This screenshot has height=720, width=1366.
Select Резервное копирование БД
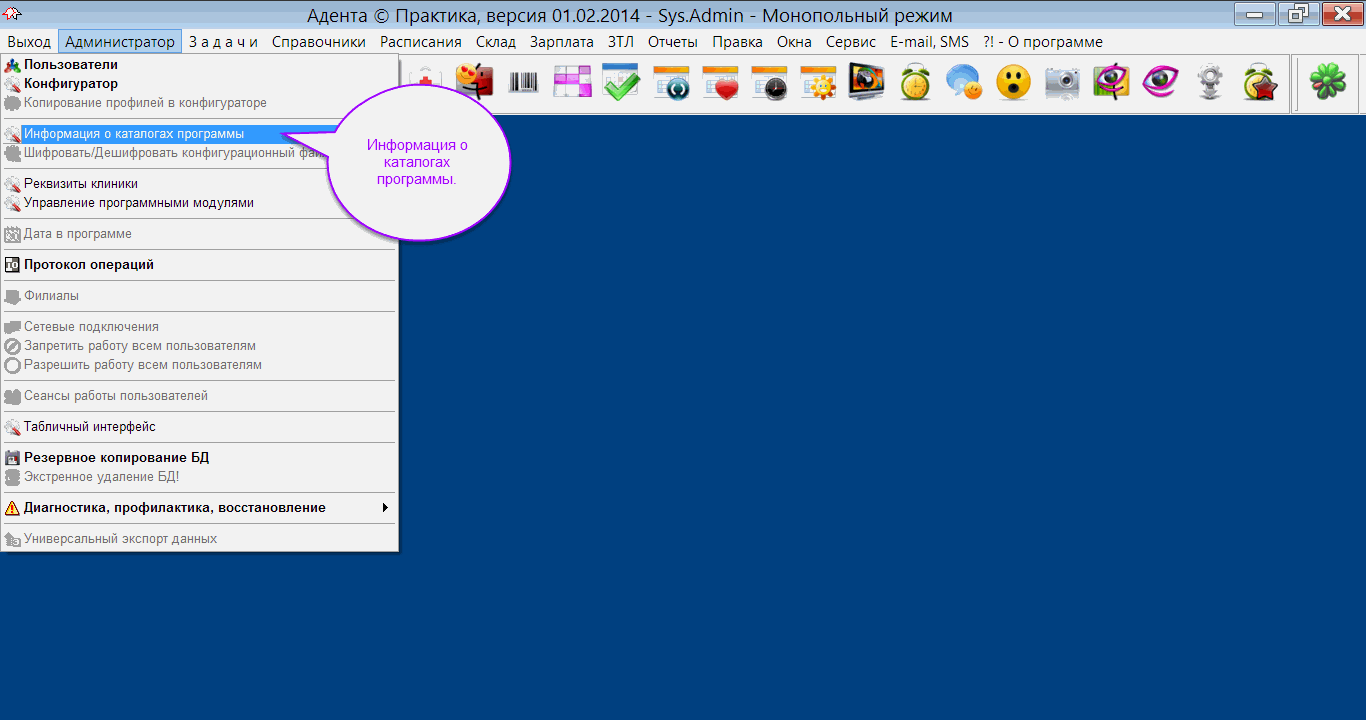pos(116,458)
